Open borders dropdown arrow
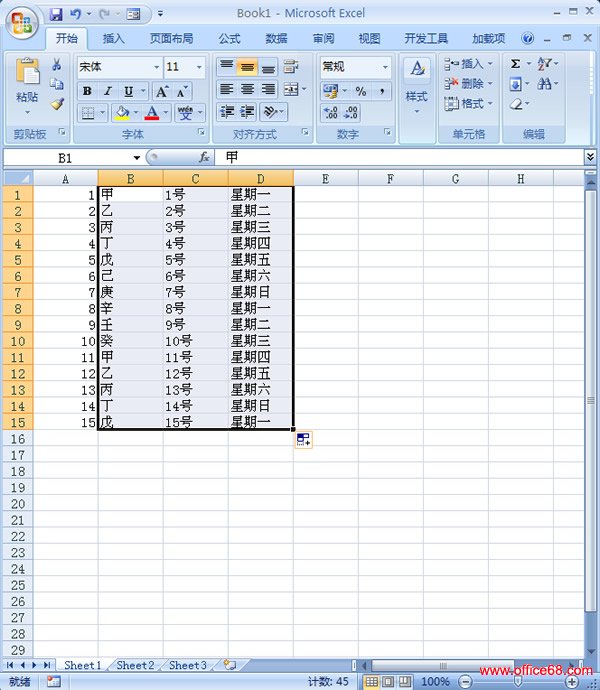 point(103,113)
